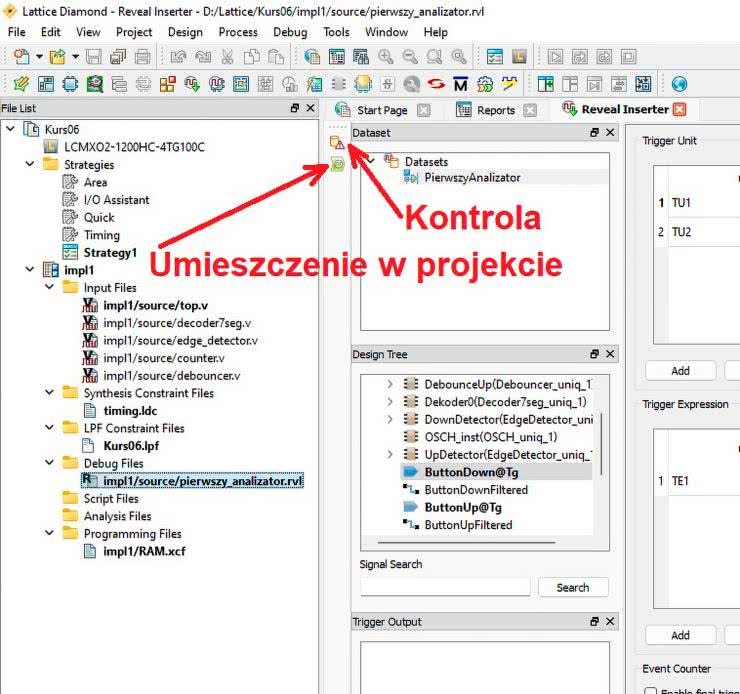Collapse the Datasets tree node
Screen dimensions: 740x694
[x=371, y=161]
